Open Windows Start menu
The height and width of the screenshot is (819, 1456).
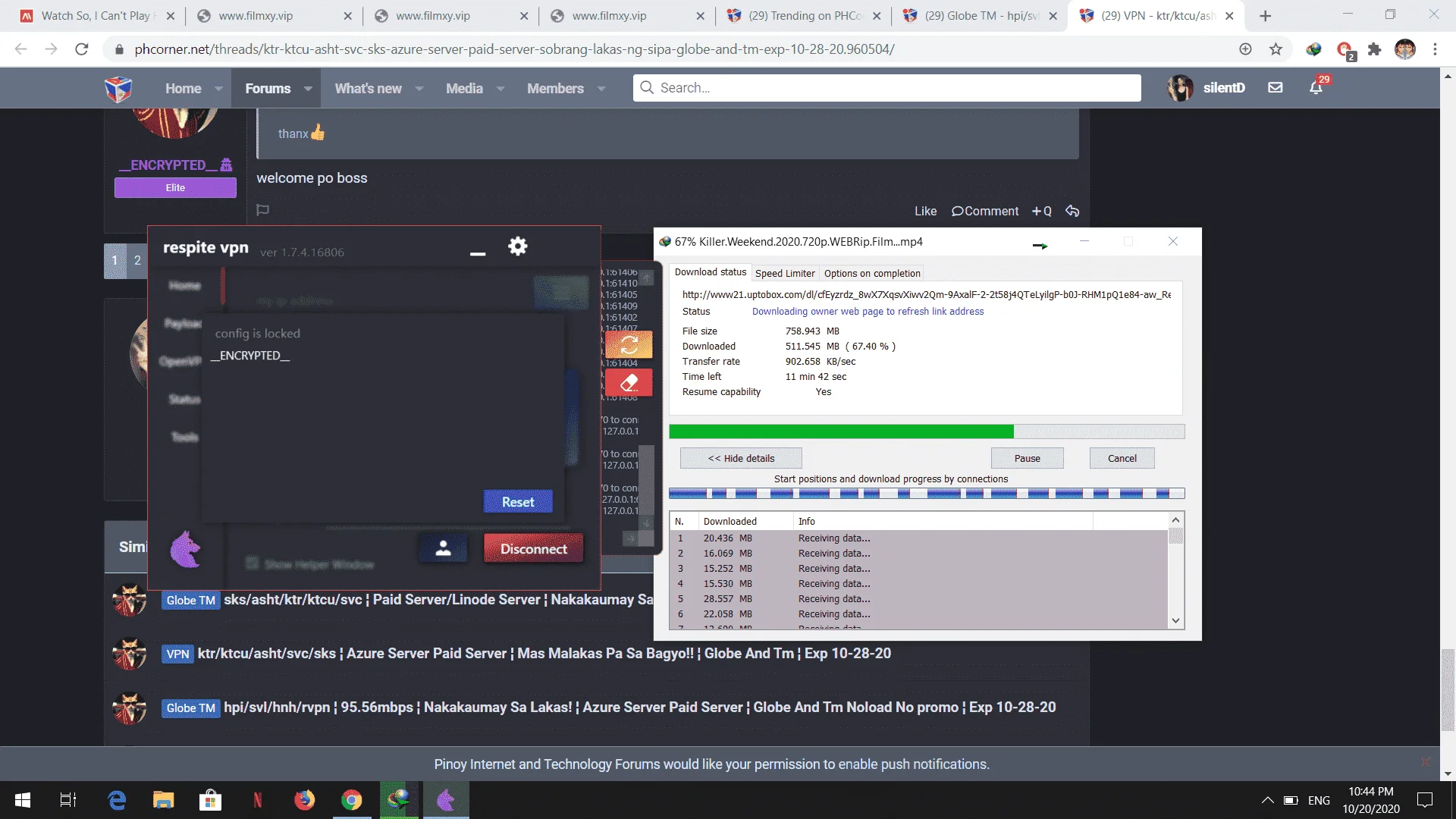tap(23, 800)
